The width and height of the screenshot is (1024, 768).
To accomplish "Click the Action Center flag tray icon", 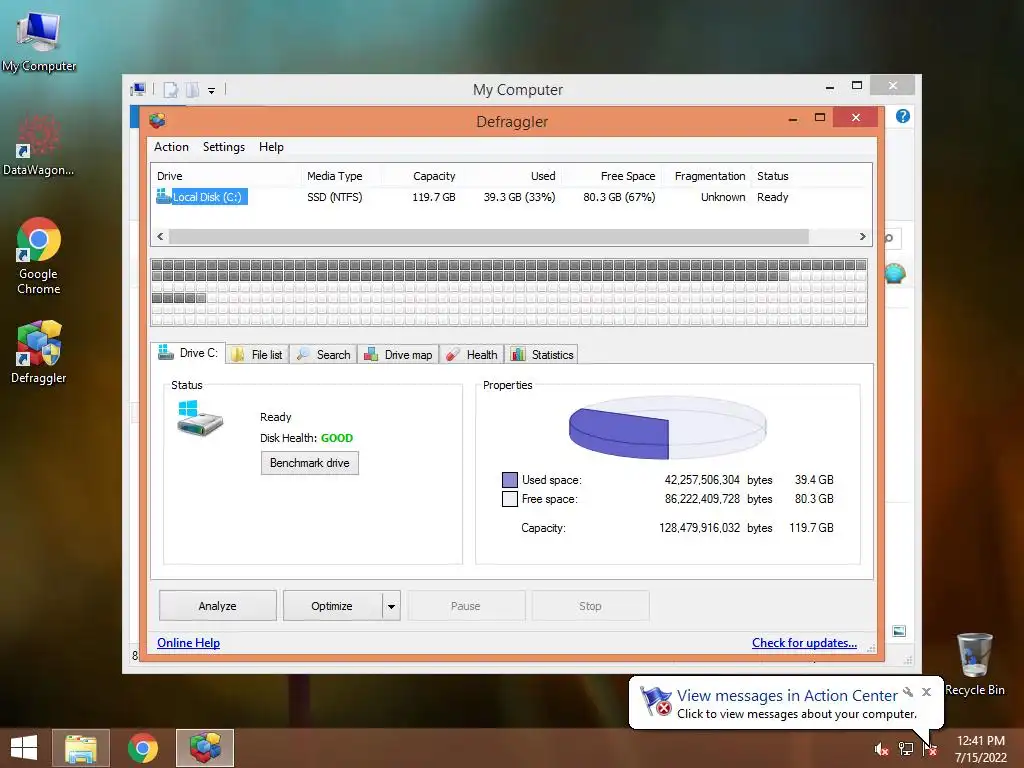I will [929, 749].
